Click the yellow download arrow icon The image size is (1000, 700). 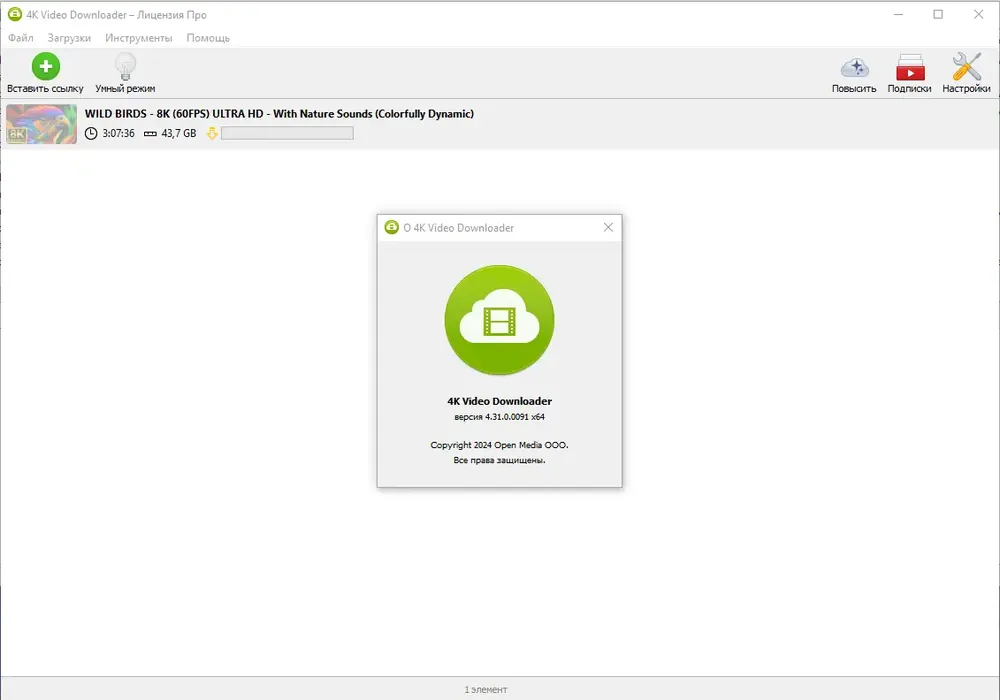tap(212, 133)
